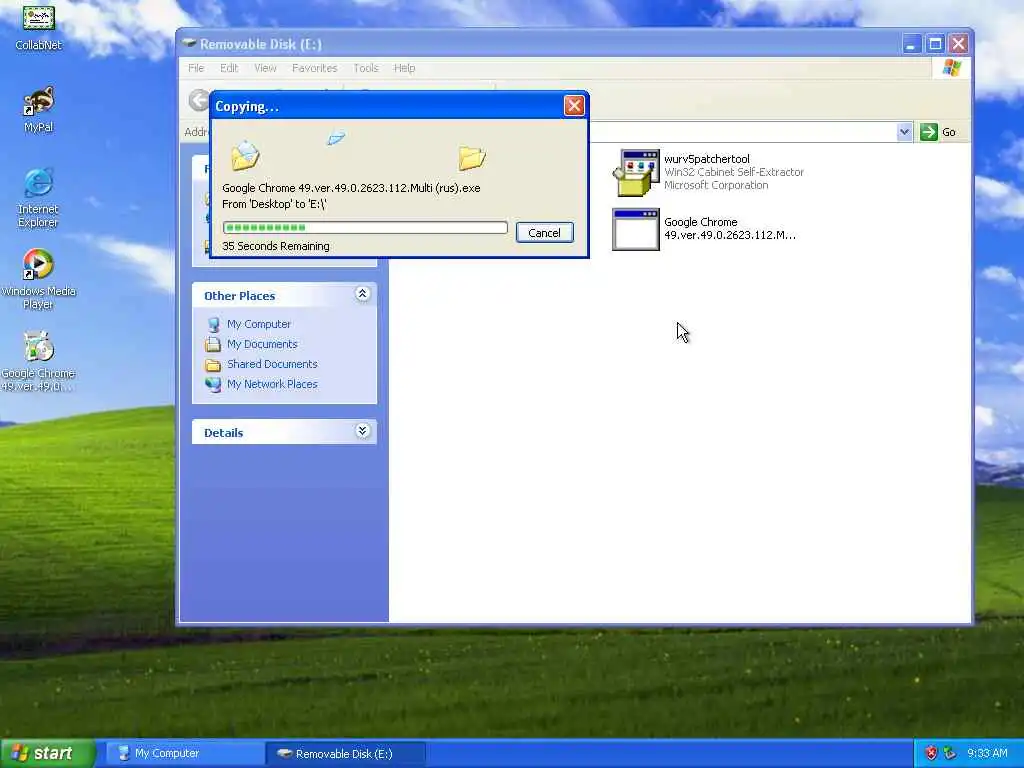Image resolution: width=1024 pixels, height=768 pixels.
Task: Click the My Computer icon in Other Places
Action: 214,324
